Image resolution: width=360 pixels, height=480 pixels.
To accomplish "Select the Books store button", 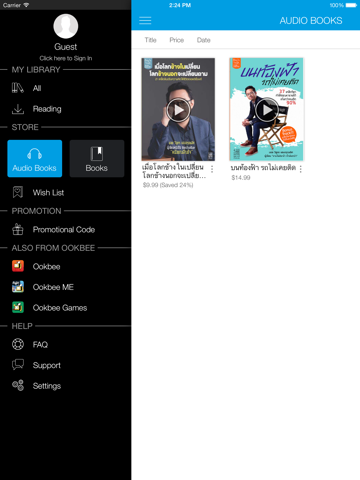I will pos(97,158).
